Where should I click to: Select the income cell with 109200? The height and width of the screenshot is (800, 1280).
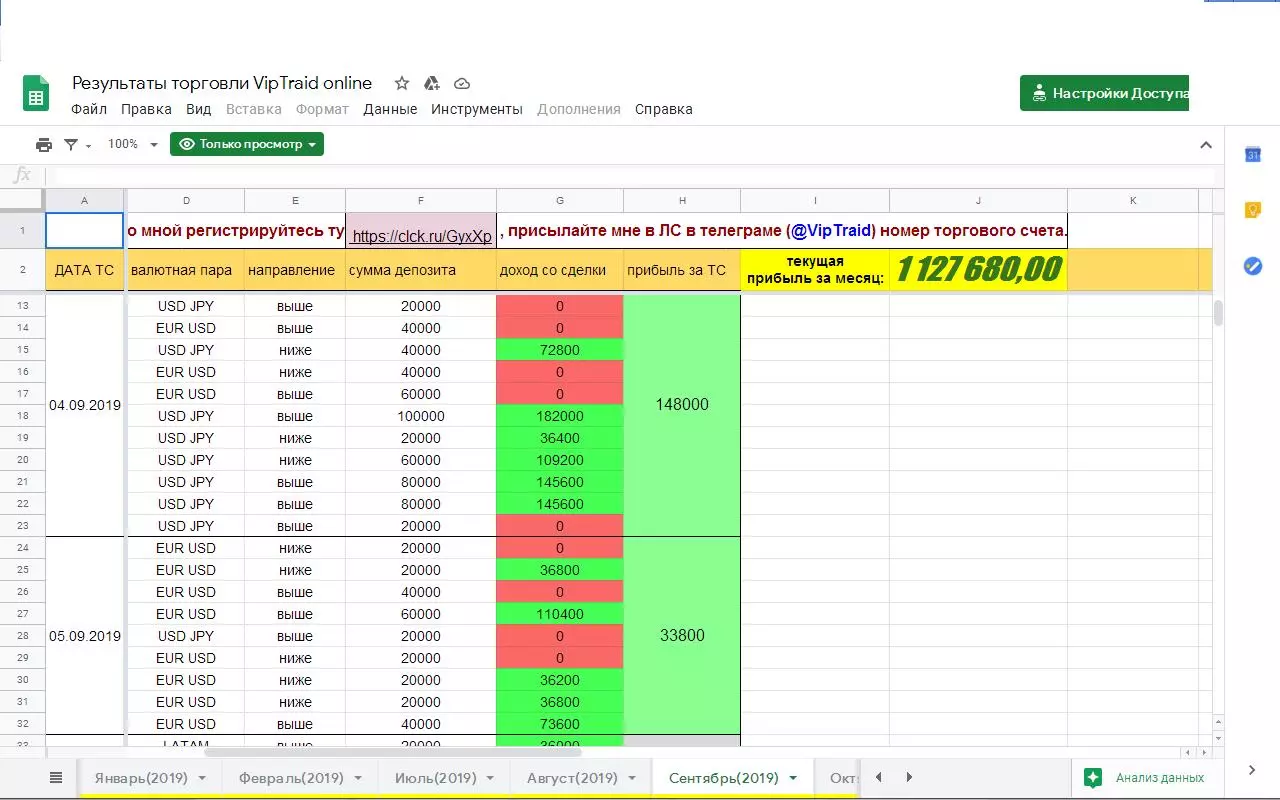point(560,460)
